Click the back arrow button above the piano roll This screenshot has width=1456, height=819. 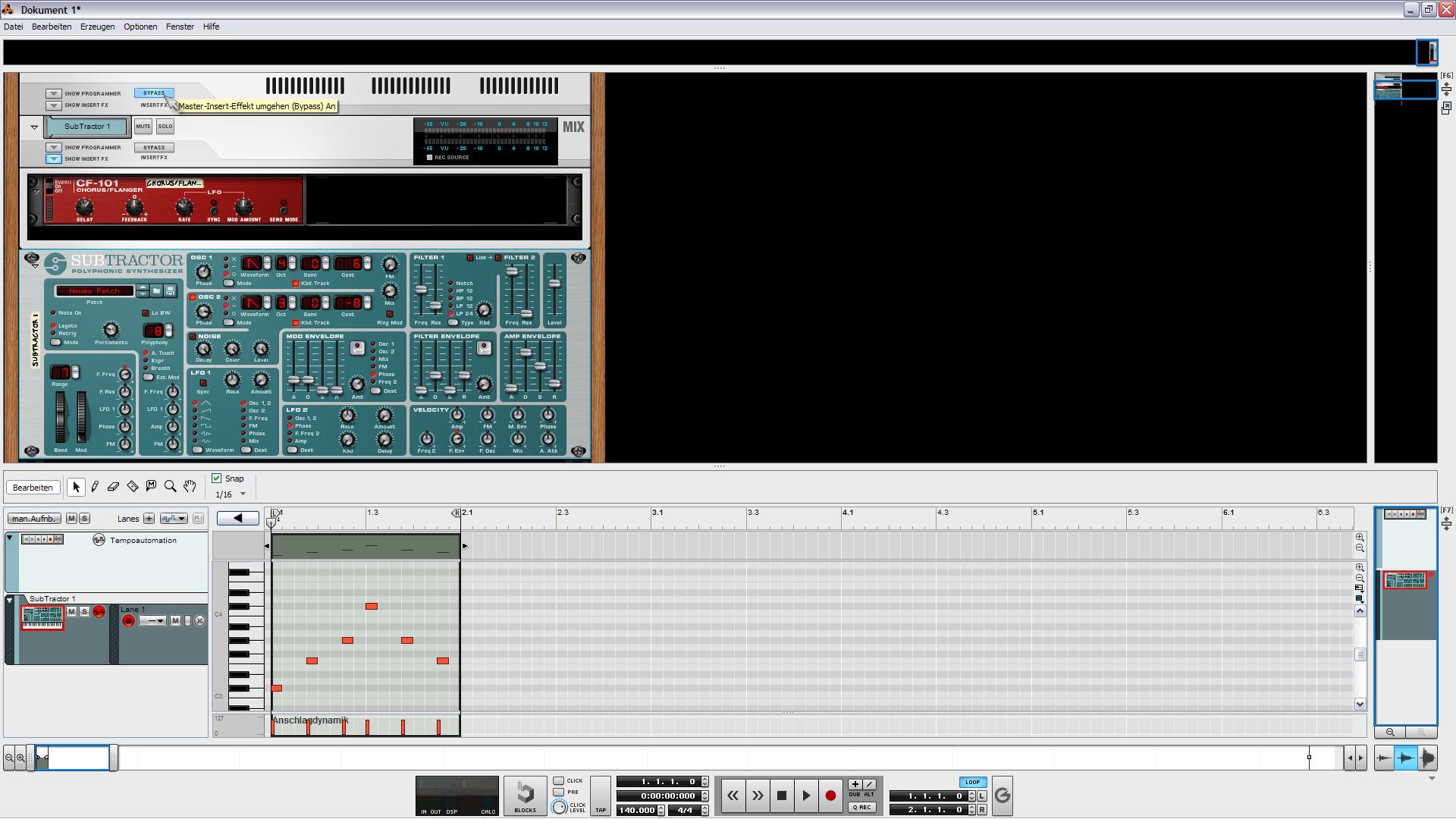237,519
